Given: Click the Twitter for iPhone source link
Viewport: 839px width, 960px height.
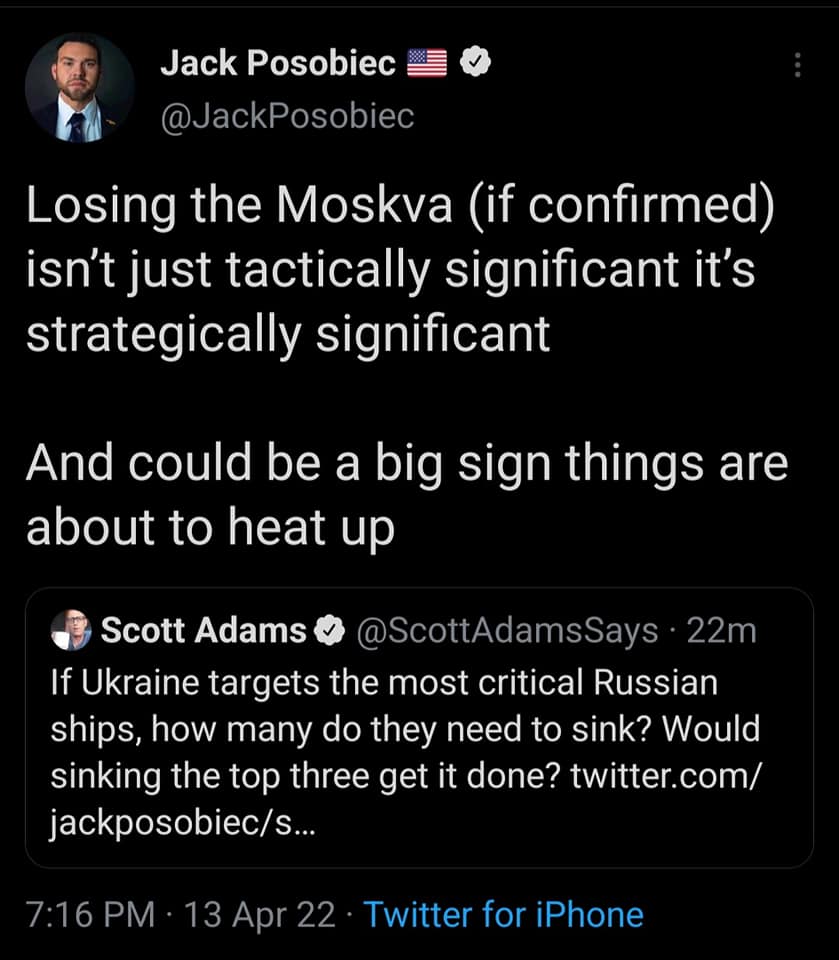Looking at the screenshot, I should tap(503, 914).
